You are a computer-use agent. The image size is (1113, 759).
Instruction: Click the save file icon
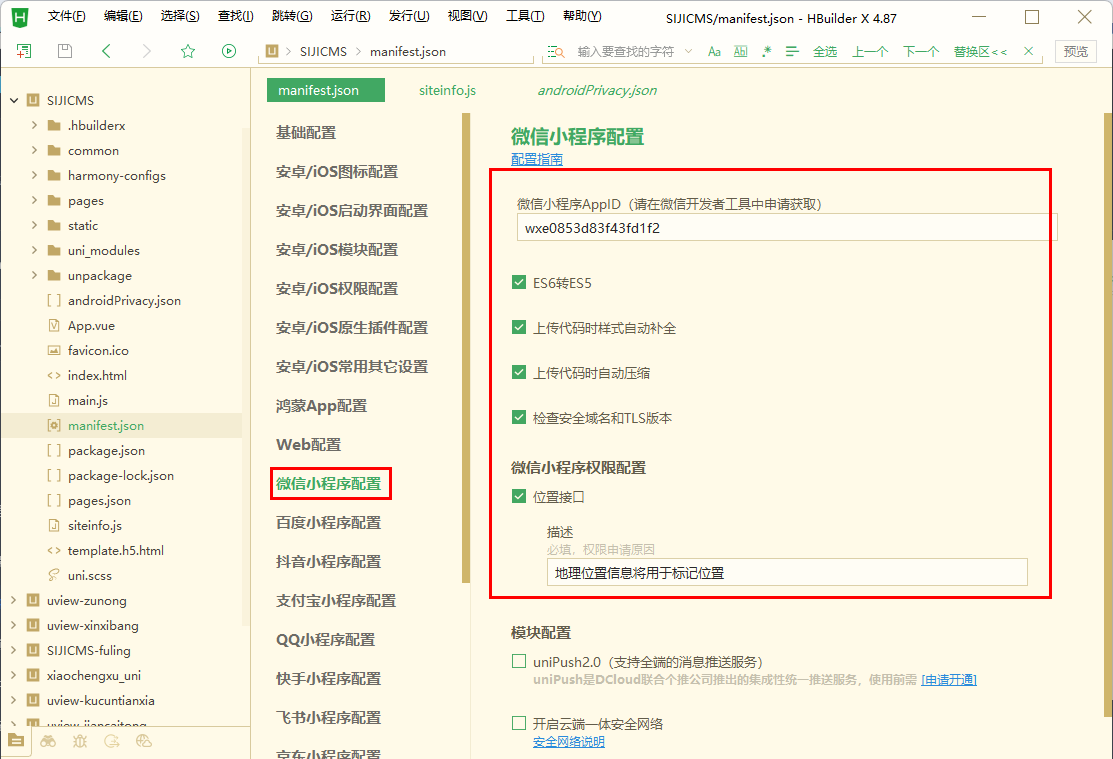65,51
